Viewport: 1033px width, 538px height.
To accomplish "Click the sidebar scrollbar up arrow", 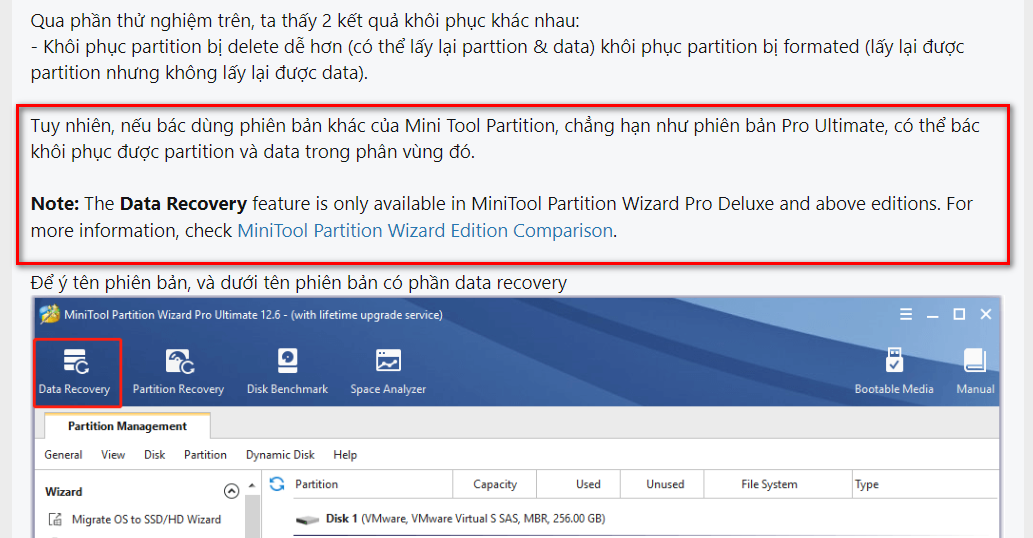I will click(x=252, y=485).
